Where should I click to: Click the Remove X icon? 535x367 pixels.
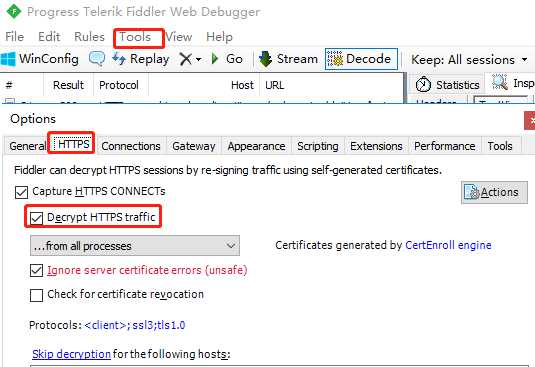click(185, 59)
